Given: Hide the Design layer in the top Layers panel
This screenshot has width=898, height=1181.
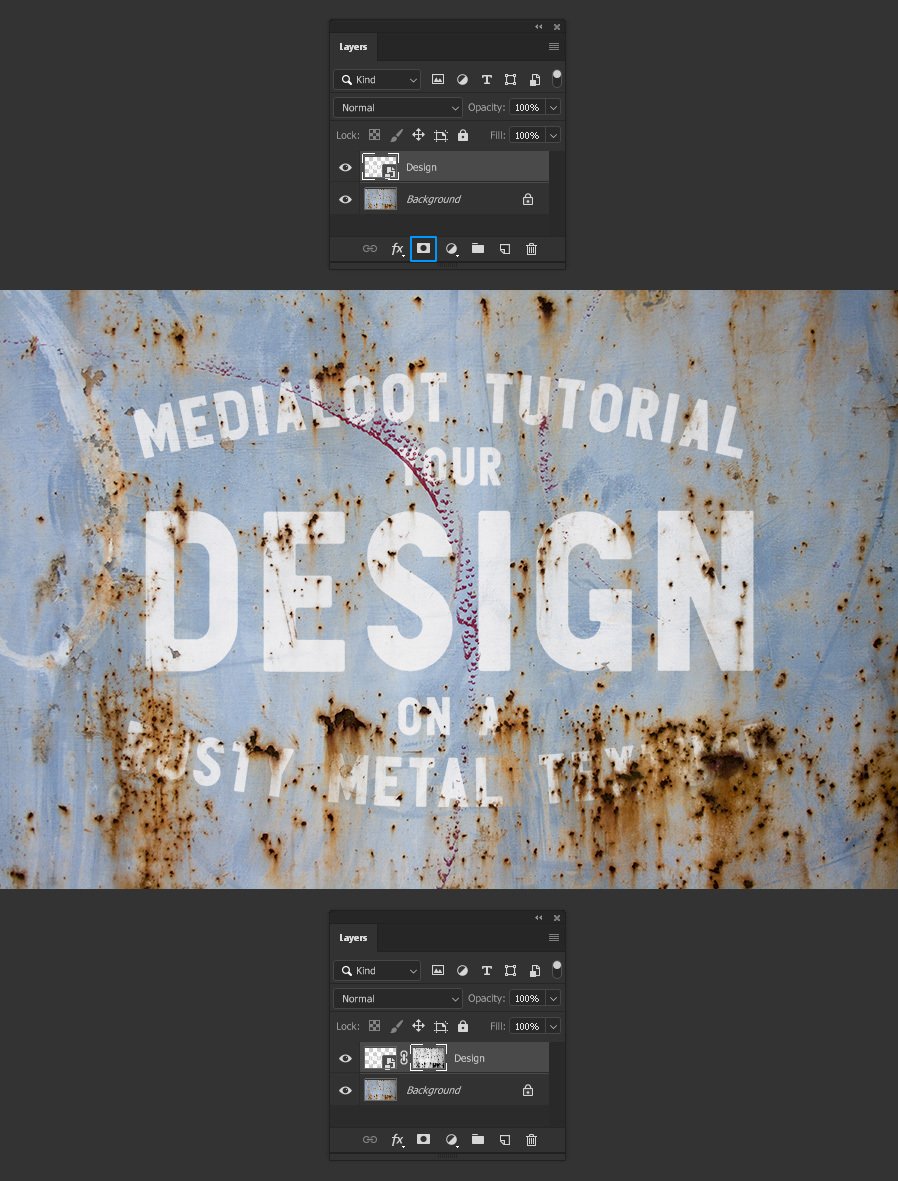Looking at the screenshot, I should tap(346, 167).
